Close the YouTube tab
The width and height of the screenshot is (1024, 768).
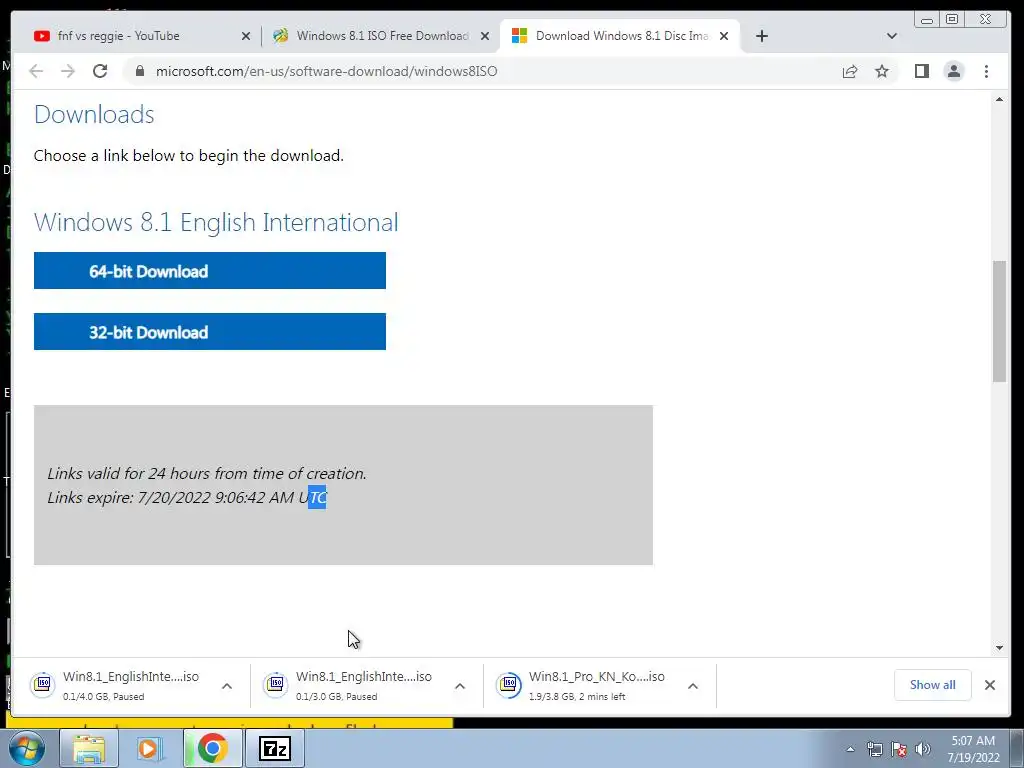(x=246, y=36)
